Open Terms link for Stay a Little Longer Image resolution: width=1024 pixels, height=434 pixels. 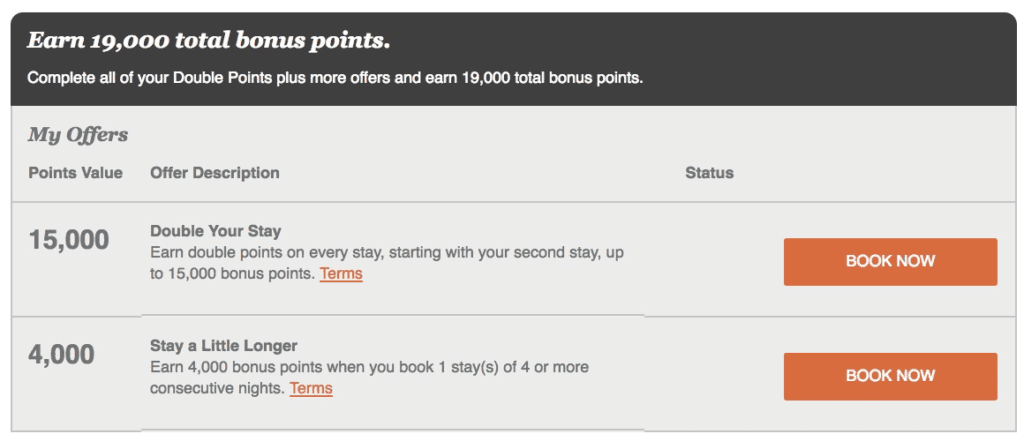point(311,388)
